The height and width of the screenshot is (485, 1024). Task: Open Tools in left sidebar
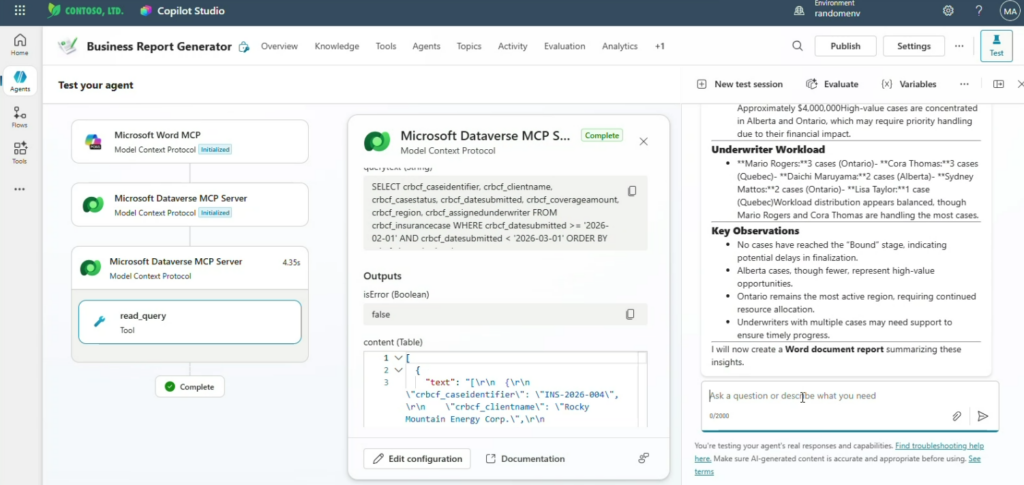coord(19,152)
